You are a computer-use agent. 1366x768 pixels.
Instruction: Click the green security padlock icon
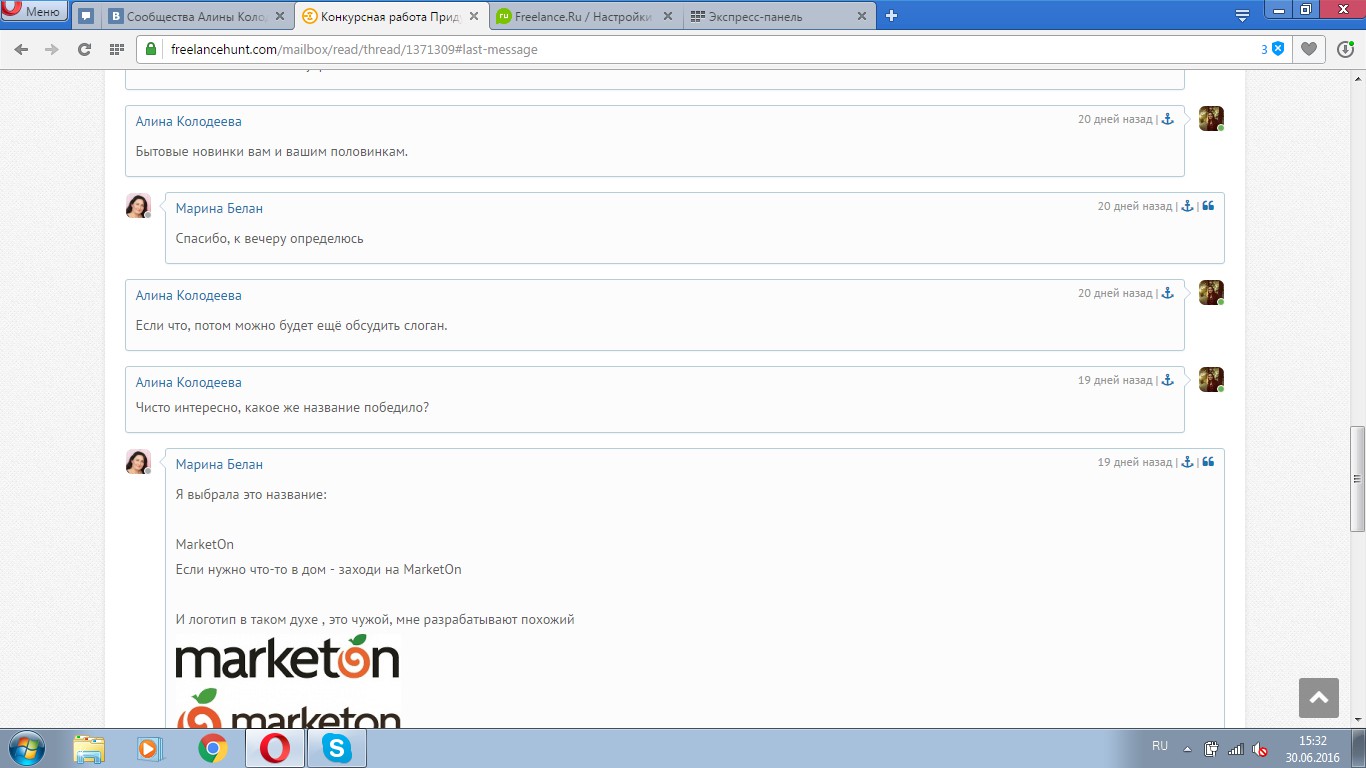[152, 49]
